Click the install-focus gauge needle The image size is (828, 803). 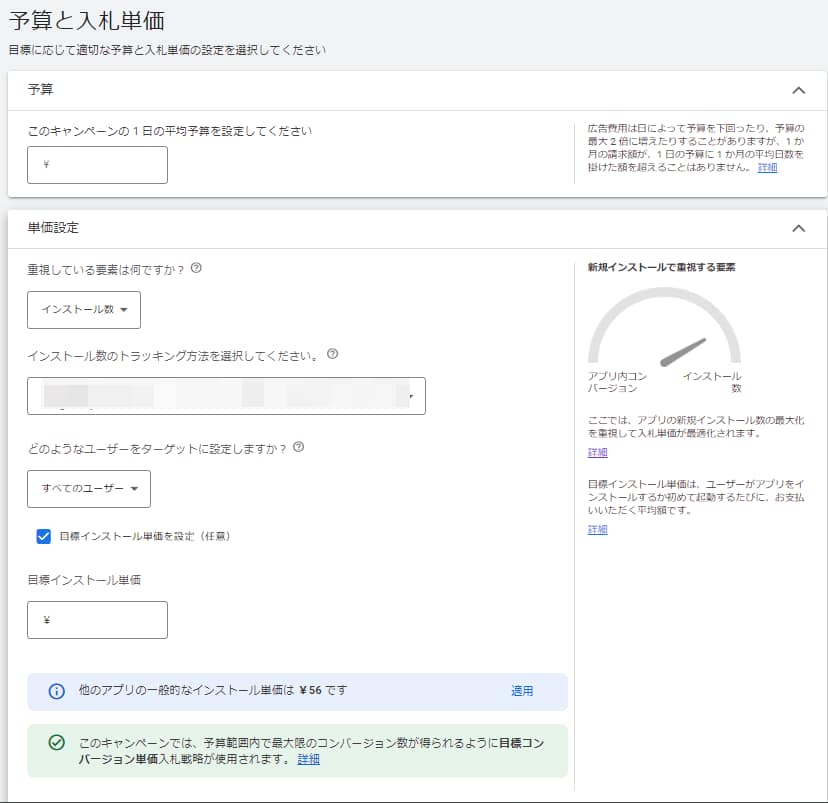684,351
